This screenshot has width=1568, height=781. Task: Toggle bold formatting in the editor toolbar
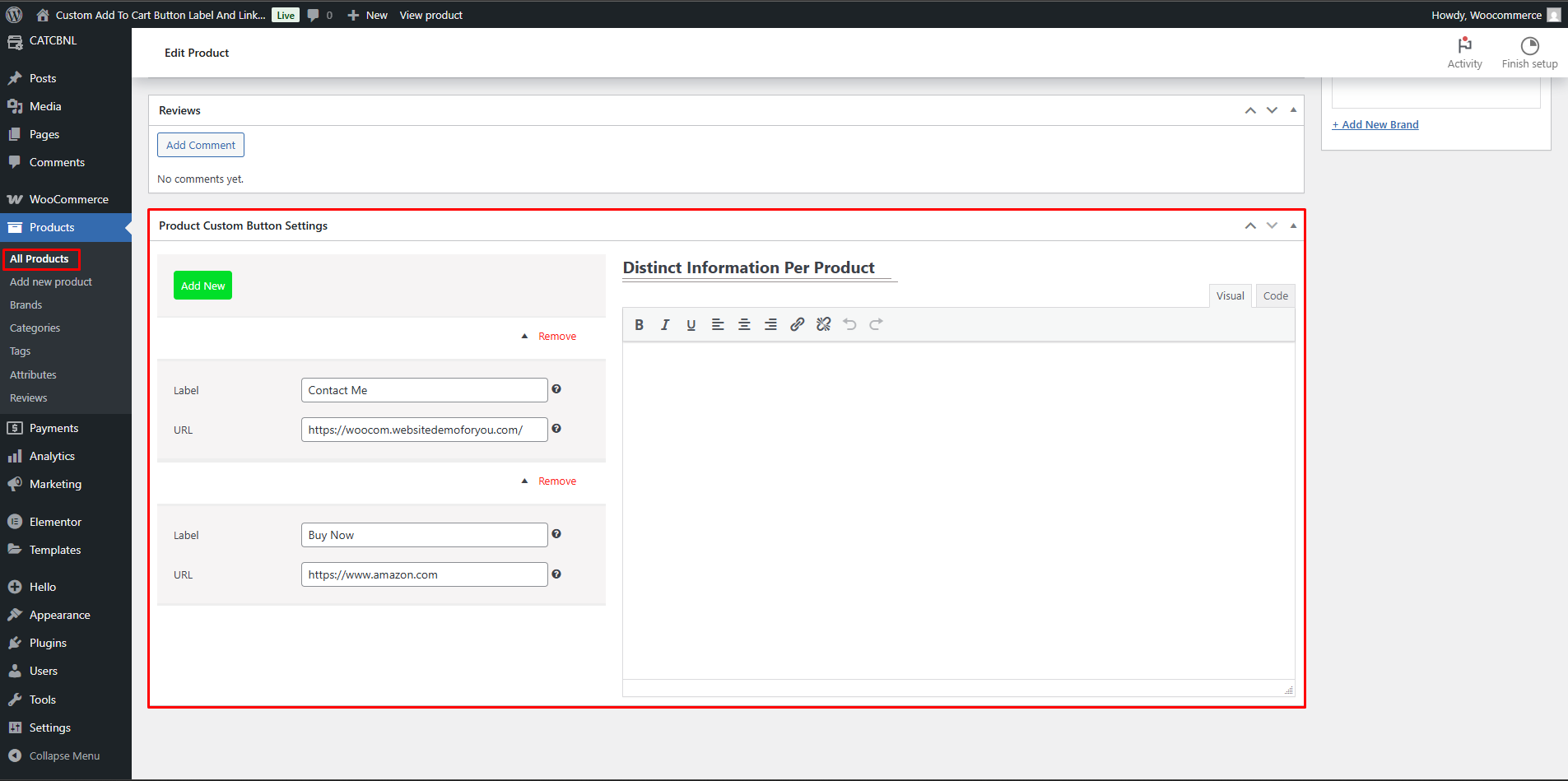[x=639, y=325]
